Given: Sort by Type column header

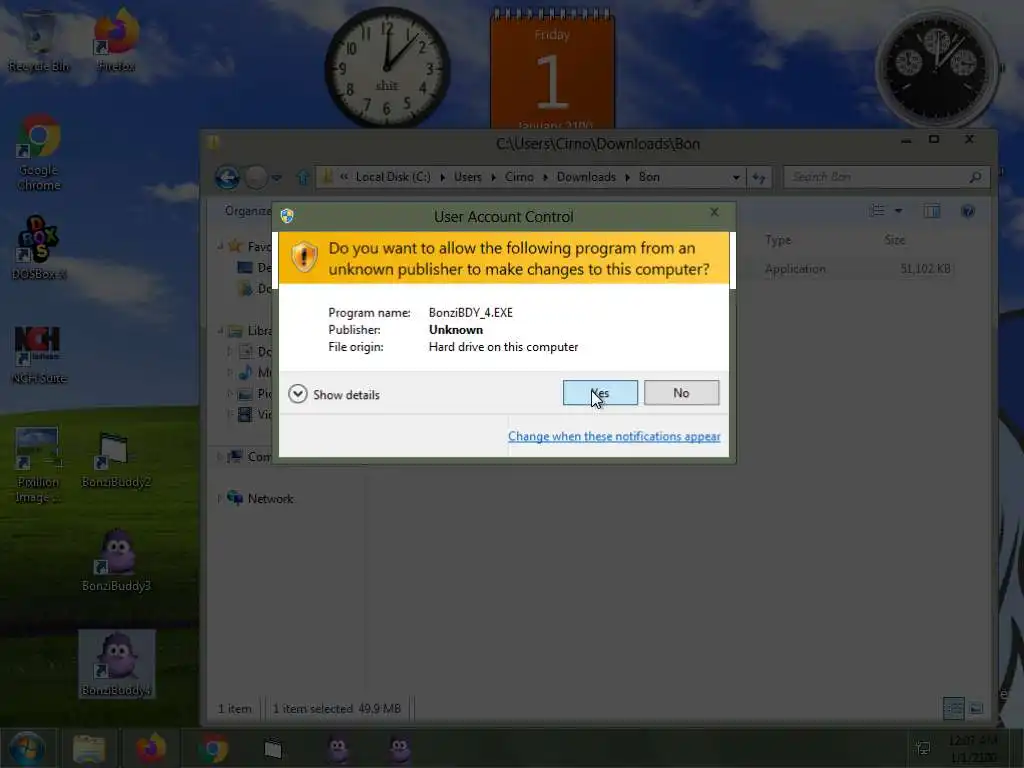Looking at the screenshot, I should click(778, 240).
